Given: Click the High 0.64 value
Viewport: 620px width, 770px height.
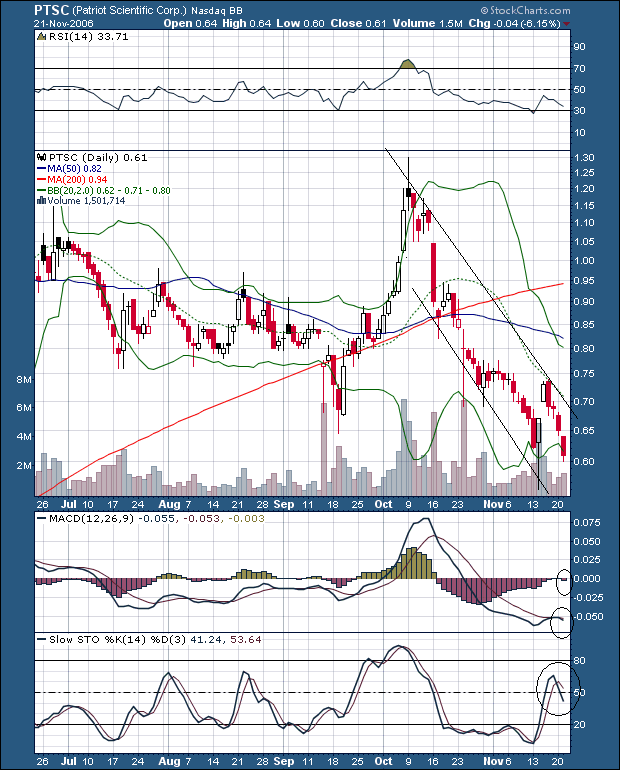Looking at the screenshot, I should [246, 23].
